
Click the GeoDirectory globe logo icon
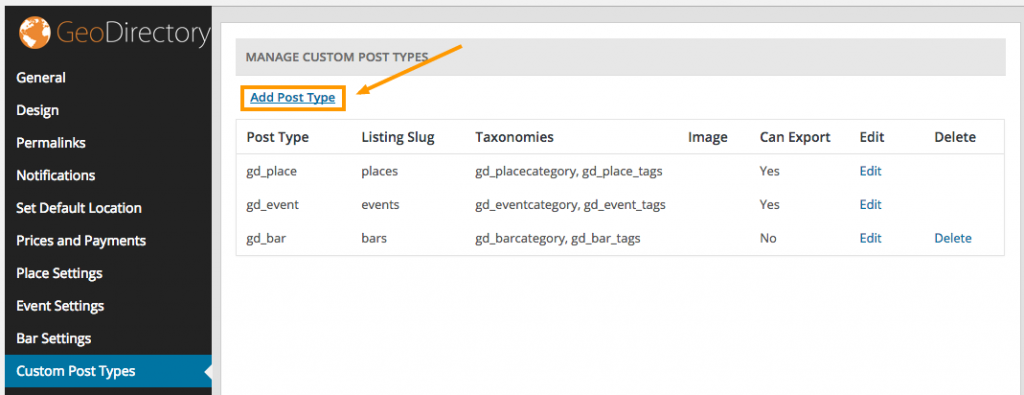tap(35, 33)
